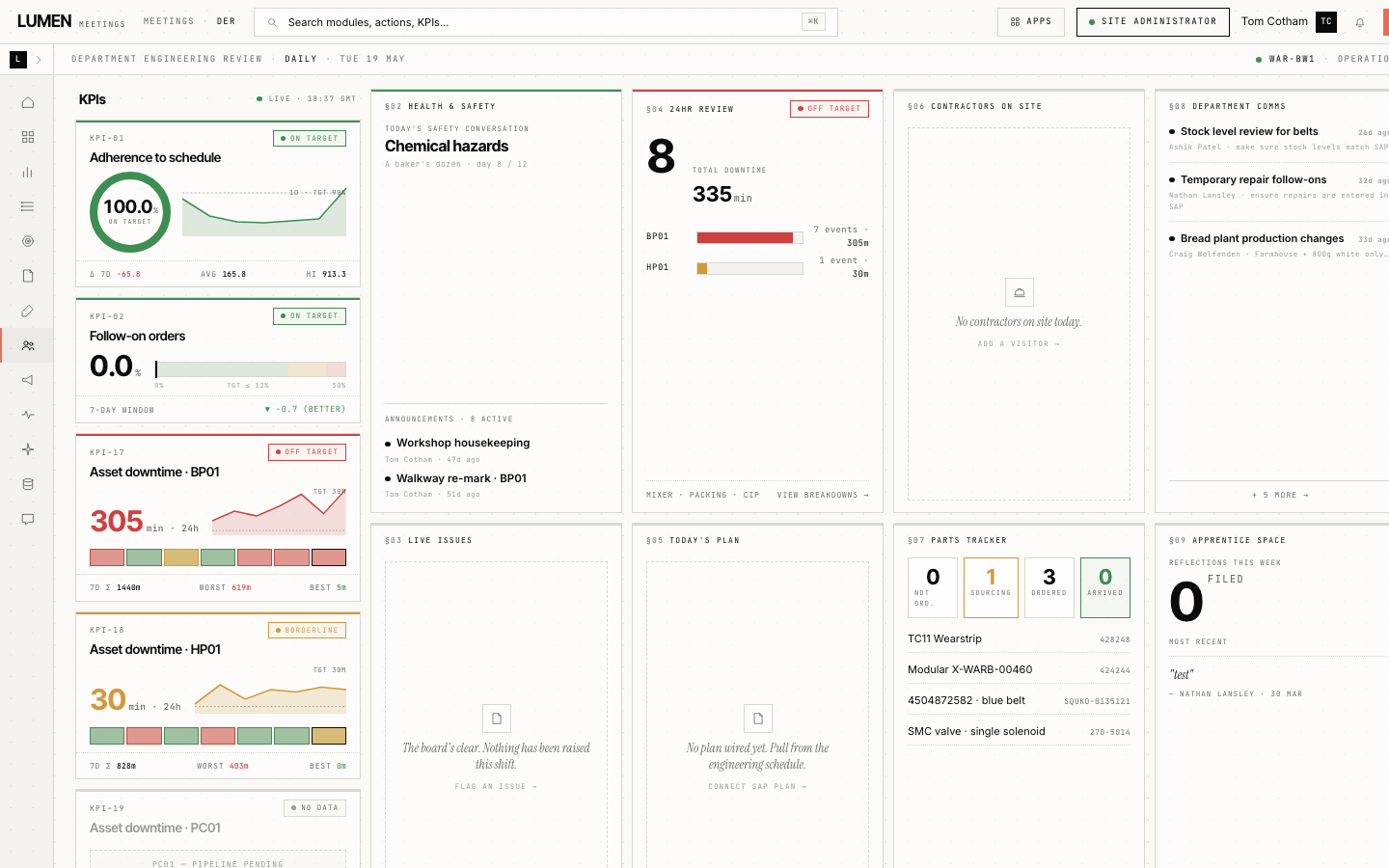The height and width of the screenshot is (868, 1389).
Task: Expand the sidebar with the chevron arrow
Action: 39,60
